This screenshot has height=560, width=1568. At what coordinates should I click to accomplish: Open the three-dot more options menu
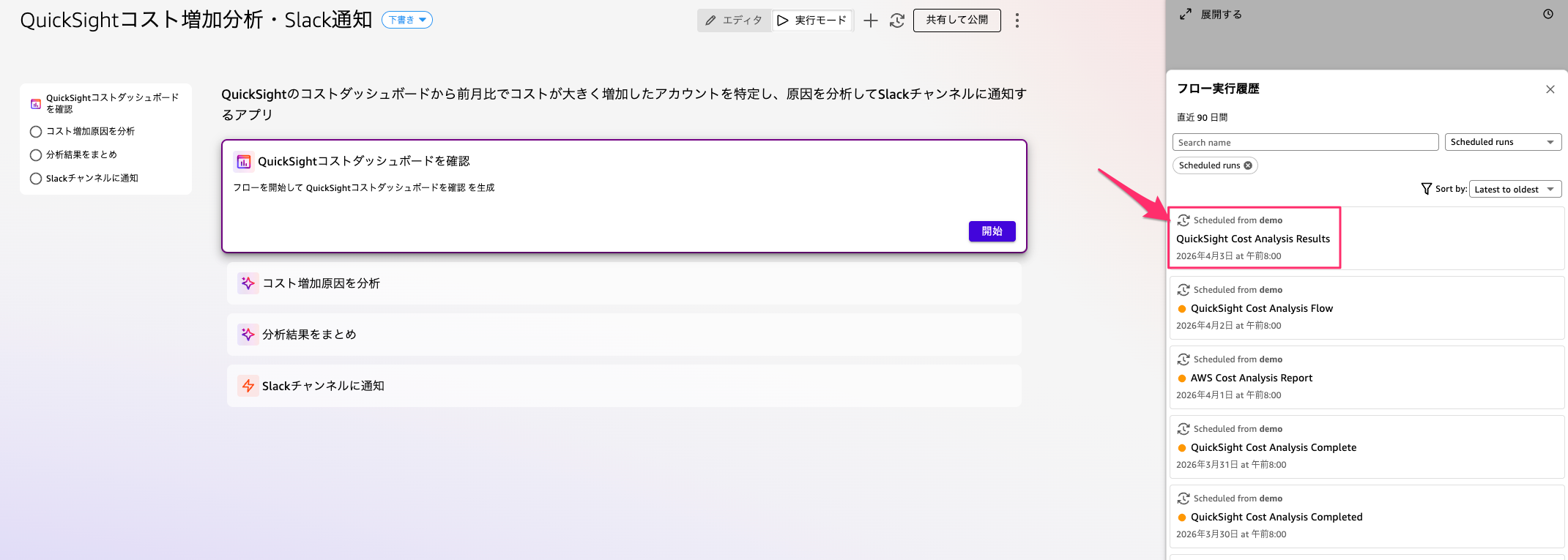(1017, 20)
